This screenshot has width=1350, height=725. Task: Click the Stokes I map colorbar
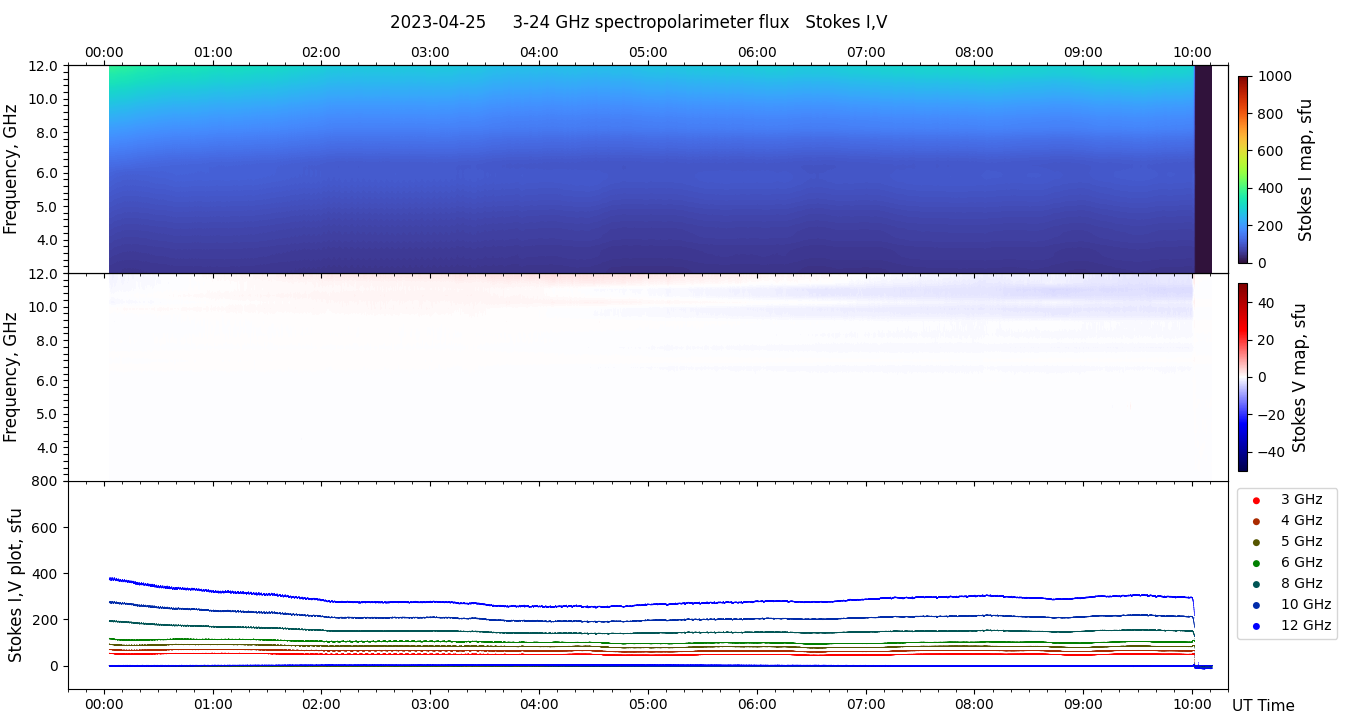click(x=1243, y=169)
